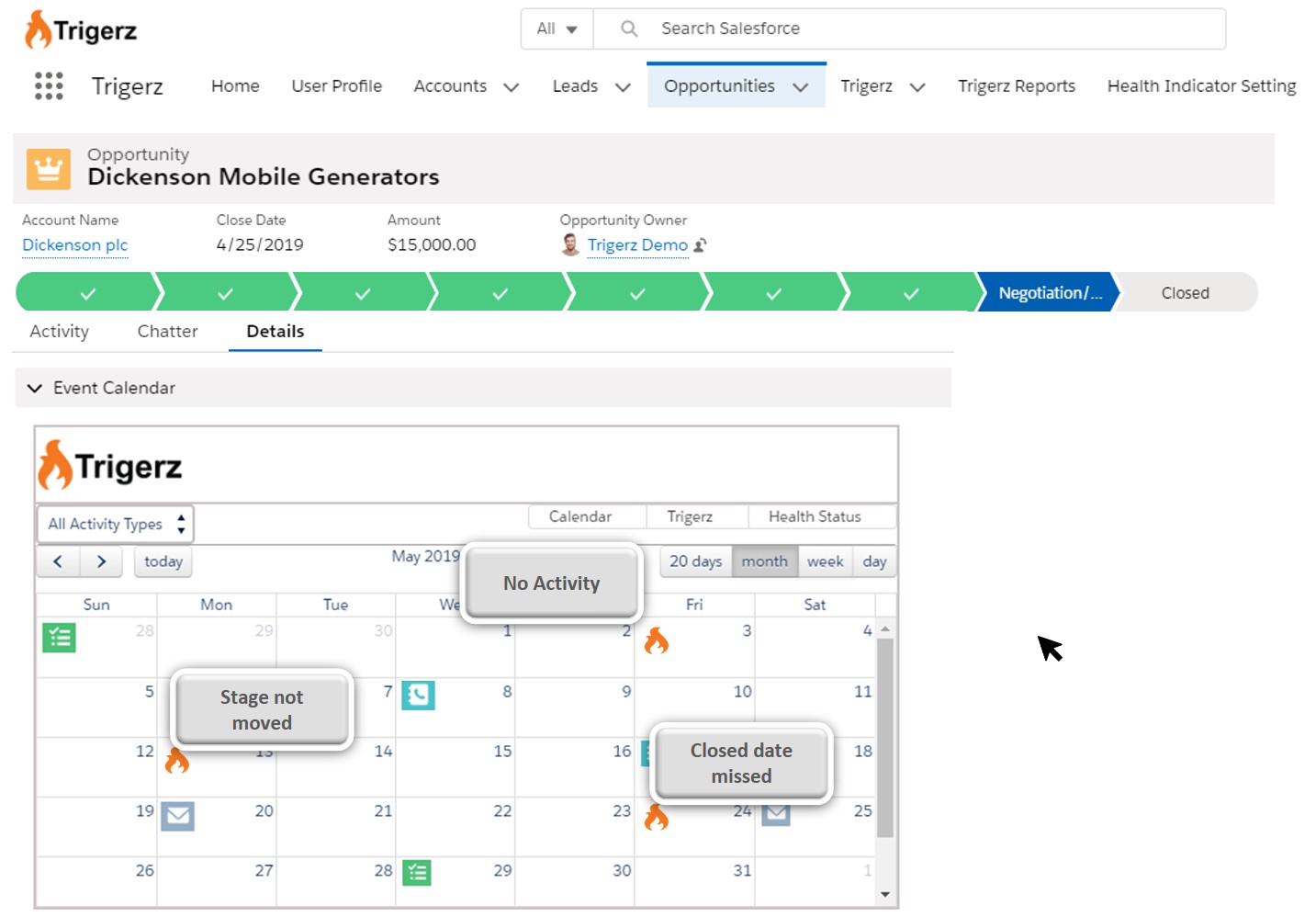Select the Closed stage in path
This screenshot has height=917, width=1316.
(1185, 293)
